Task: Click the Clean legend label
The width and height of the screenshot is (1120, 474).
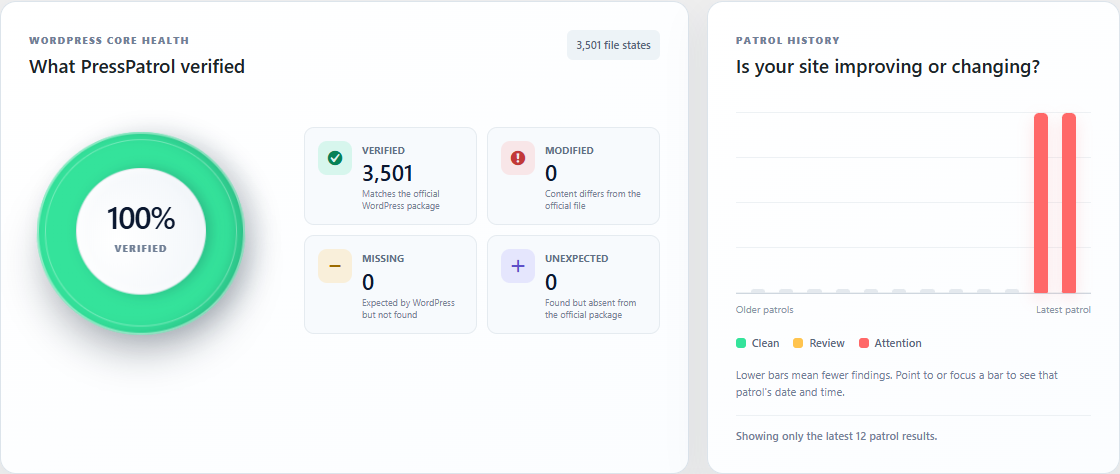Action: tap(766, 343)
